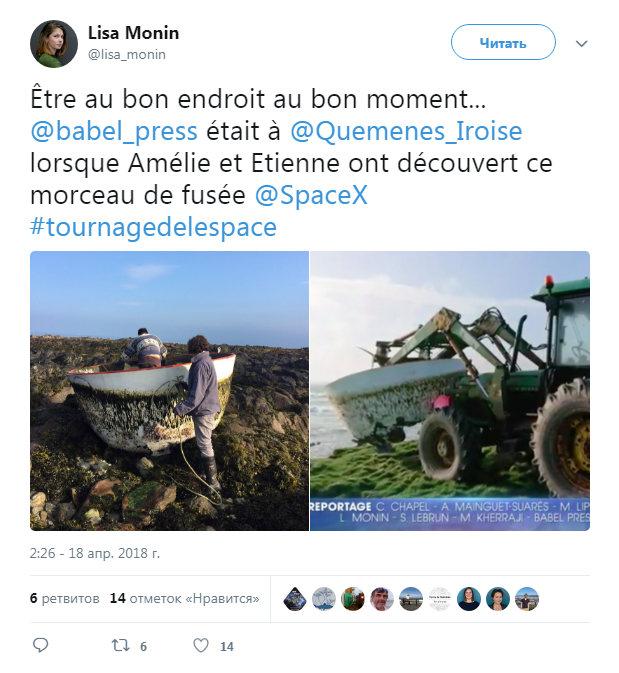Click the @lisa_monin username handle
This screenshot has height=673, width=619.
pyautogui.click(x=127, y=55)
